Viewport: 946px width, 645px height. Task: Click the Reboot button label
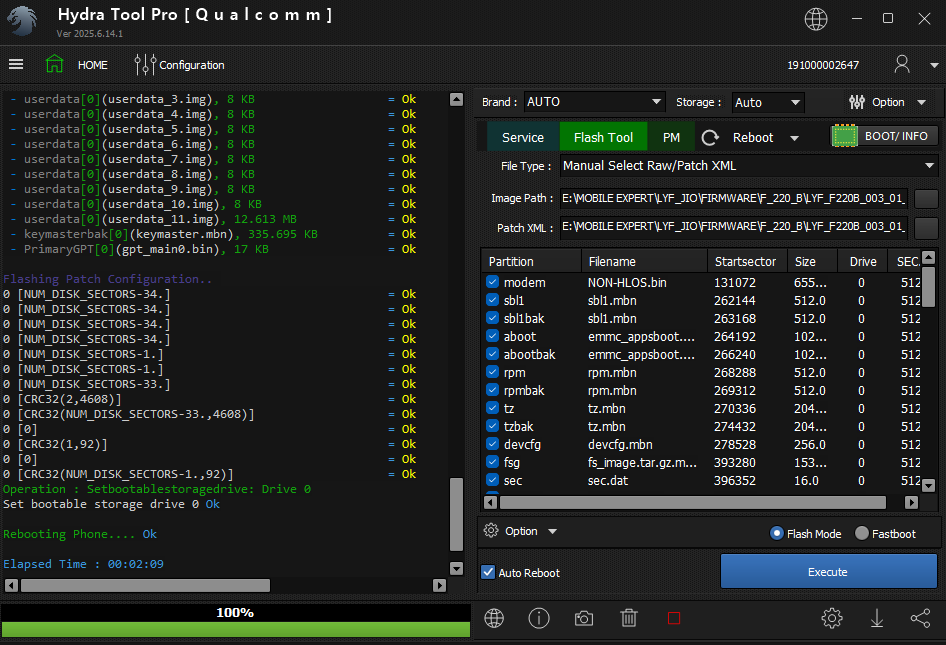tap(753, 138)
